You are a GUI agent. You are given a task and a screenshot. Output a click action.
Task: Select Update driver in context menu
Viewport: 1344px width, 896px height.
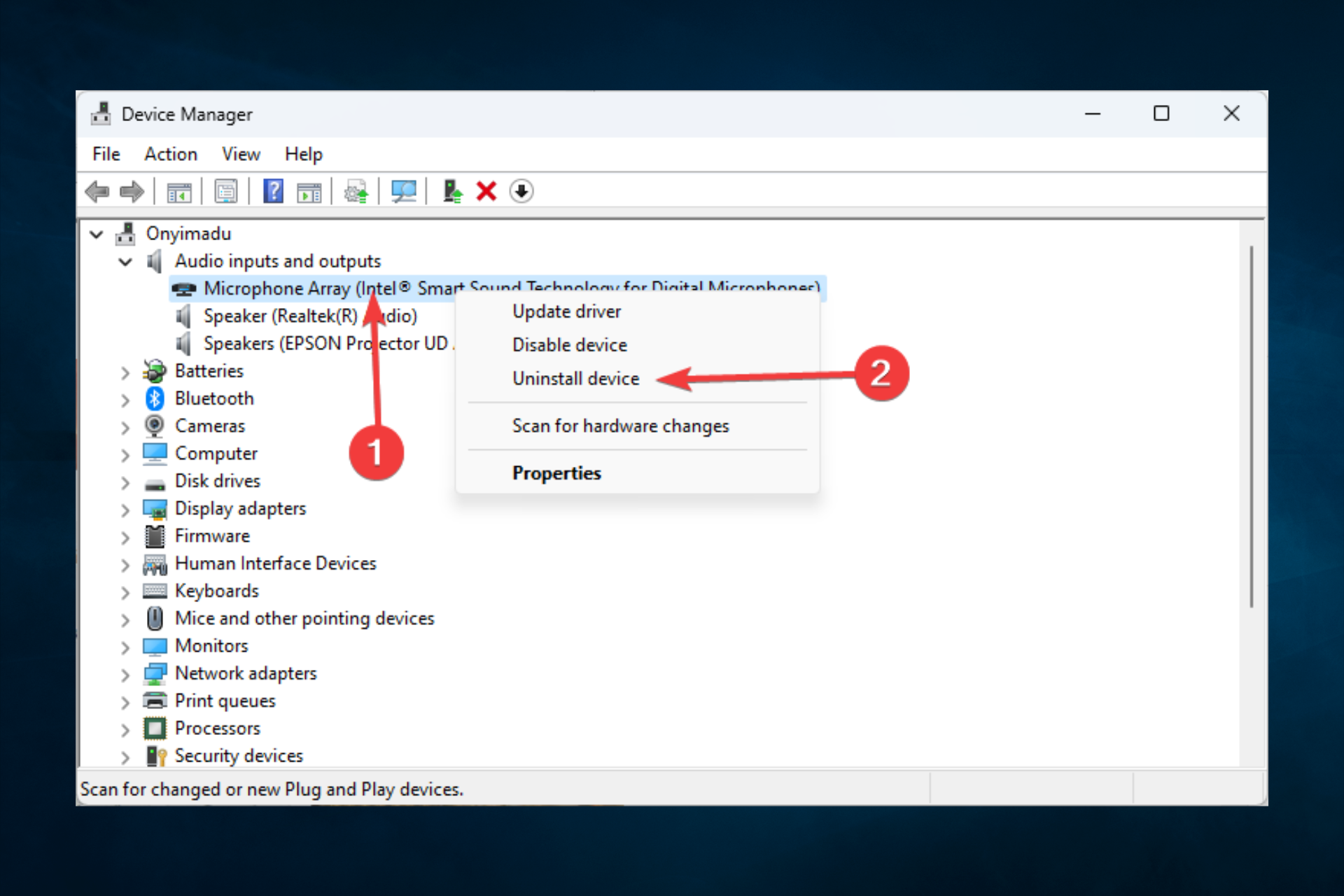tap(566, 311)
